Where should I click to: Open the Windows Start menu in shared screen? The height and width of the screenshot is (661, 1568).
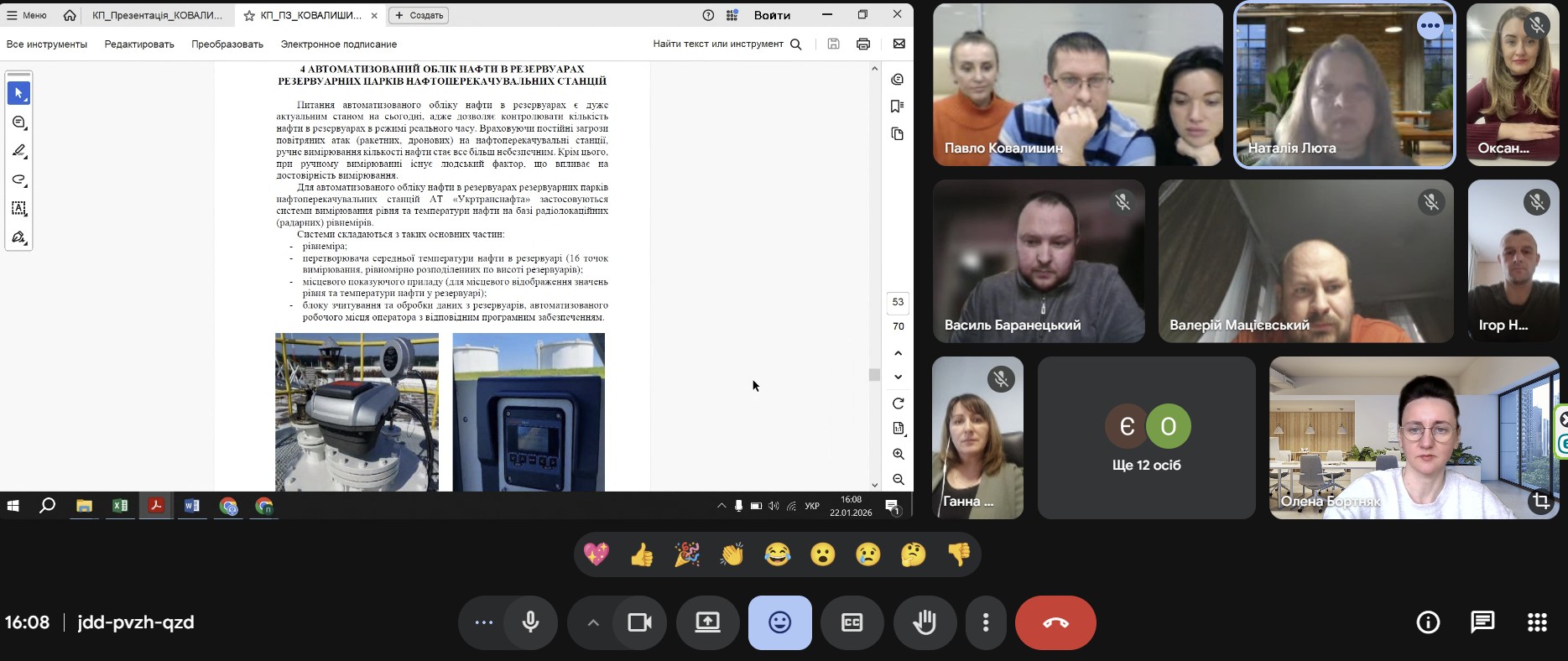[x=13, y=506]
